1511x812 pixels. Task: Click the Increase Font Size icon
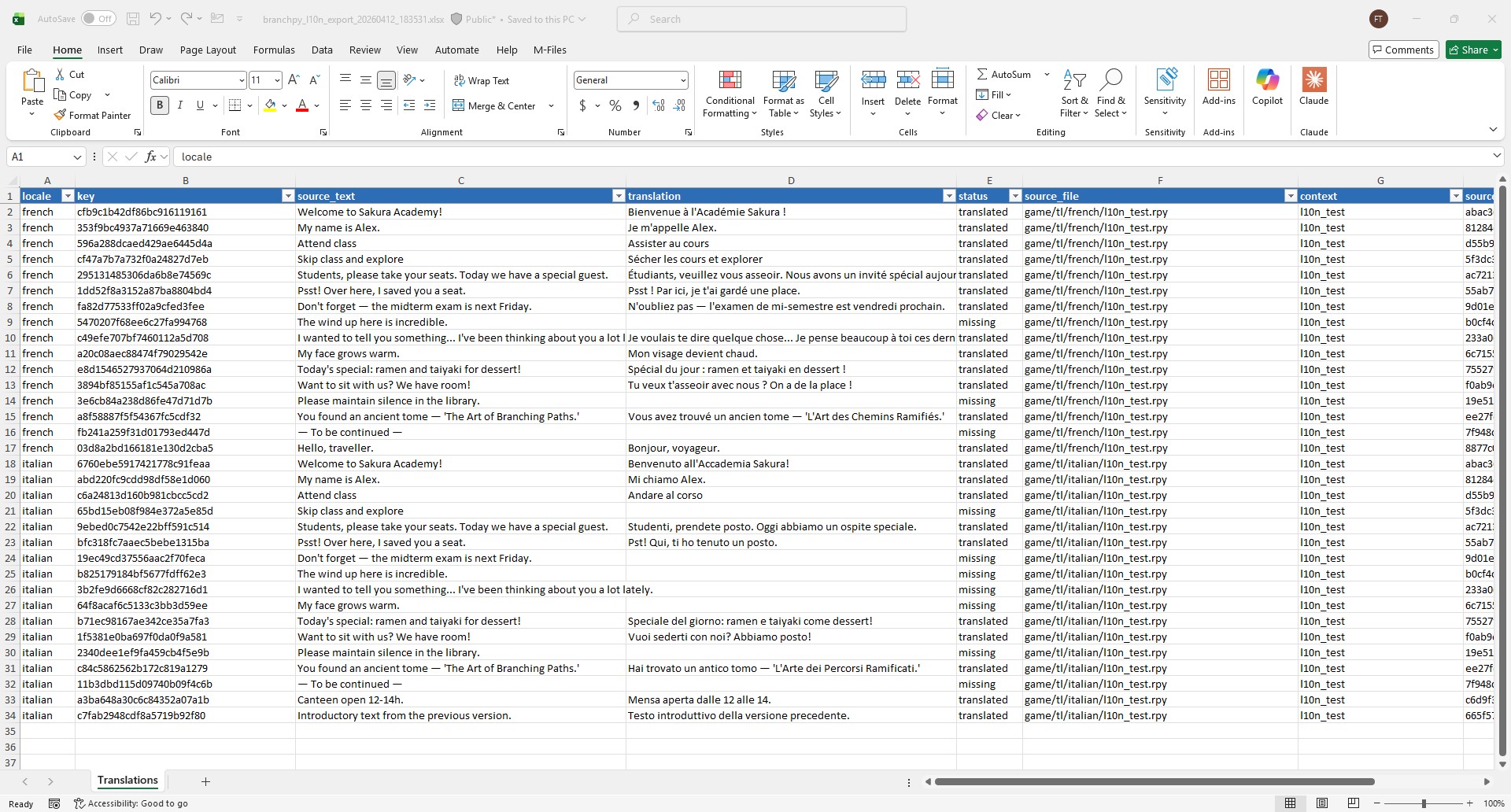click(x=294, y=80)
